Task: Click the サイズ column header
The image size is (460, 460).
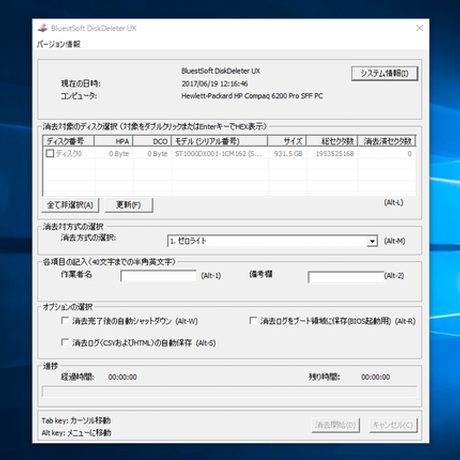Action: point(287,141)
